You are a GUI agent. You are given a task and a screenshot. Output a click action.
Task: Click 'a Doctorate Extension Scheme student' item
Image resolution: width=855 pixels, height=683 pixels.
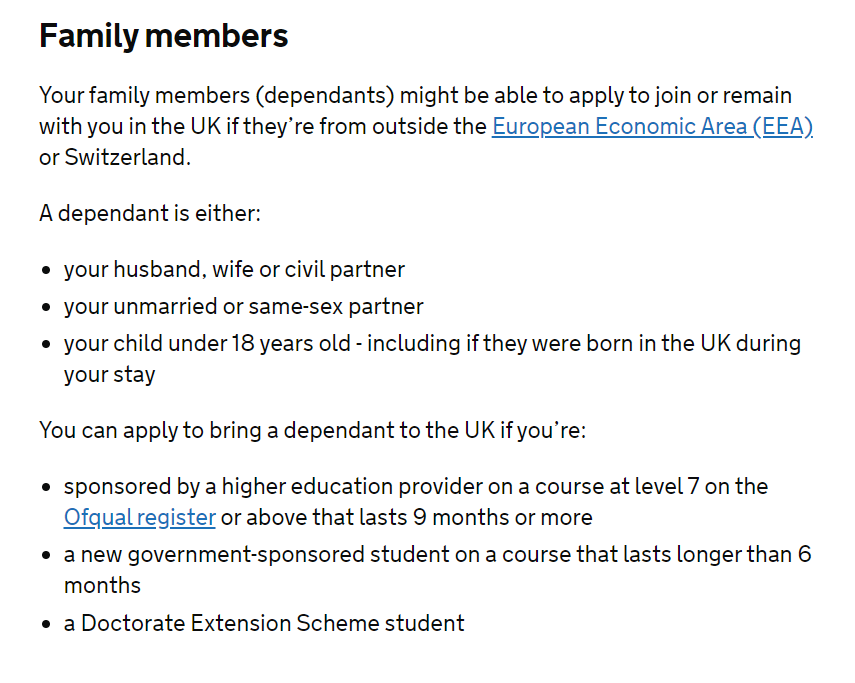[x=264, y=624]
